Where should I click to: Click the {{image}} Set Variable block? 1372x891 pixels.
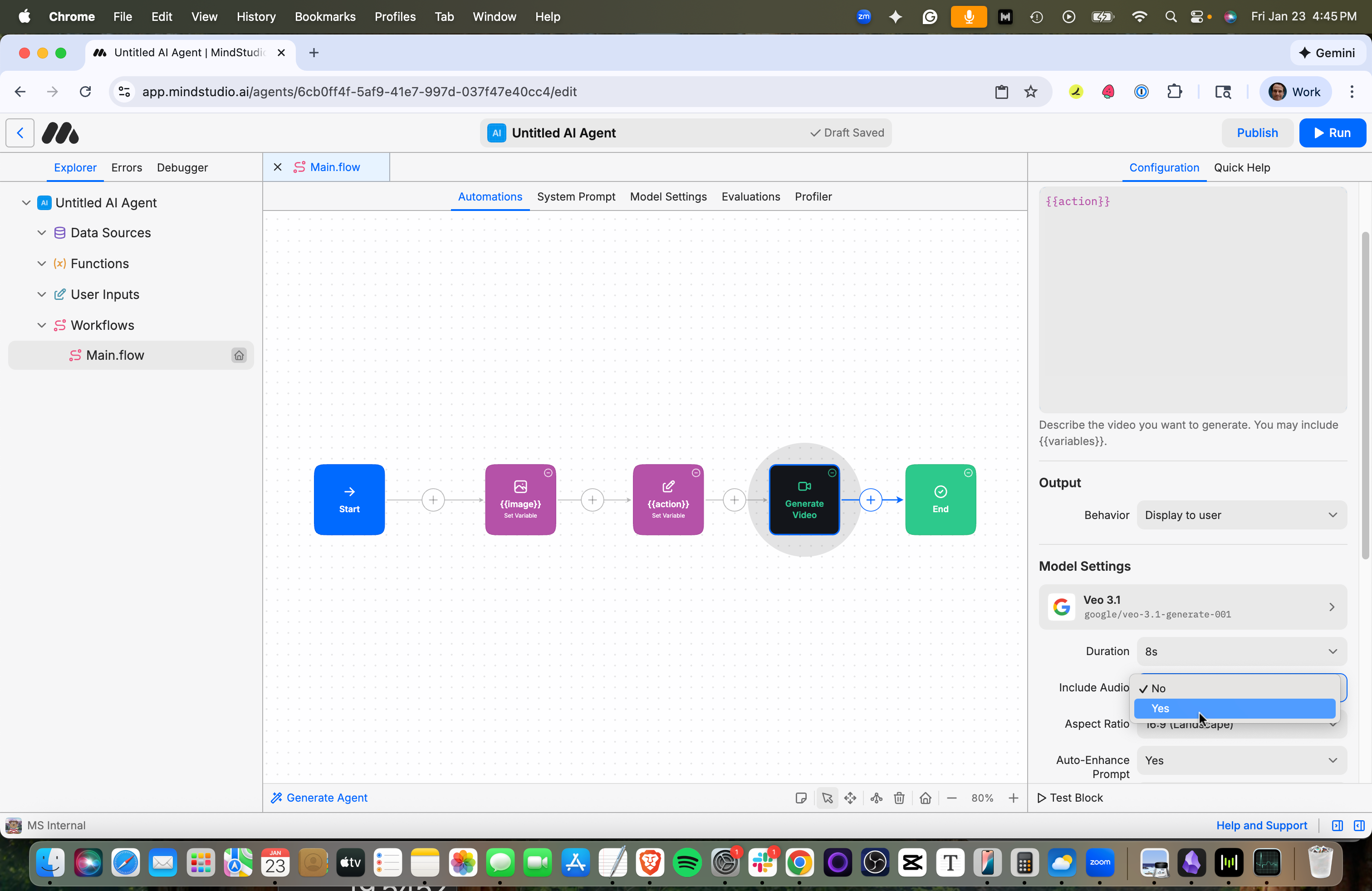coord(520,499)
